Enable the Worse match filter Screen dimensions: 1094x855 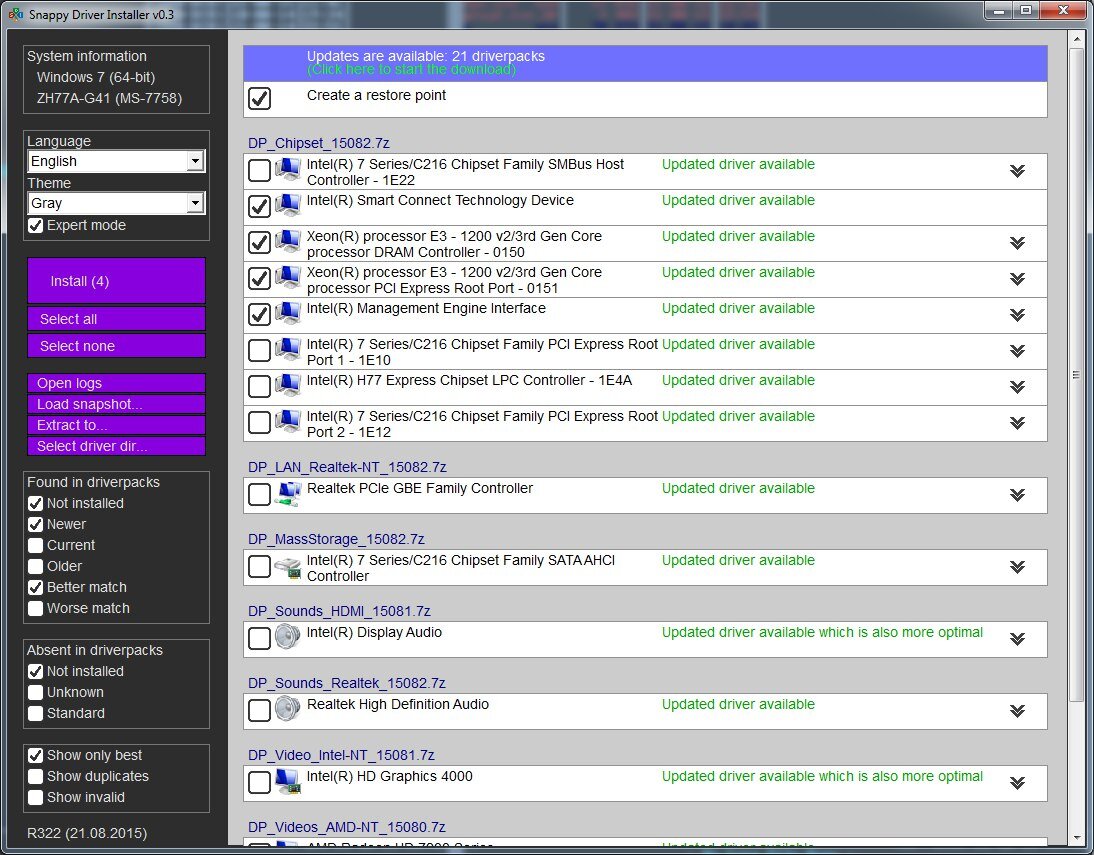(36, 608)
